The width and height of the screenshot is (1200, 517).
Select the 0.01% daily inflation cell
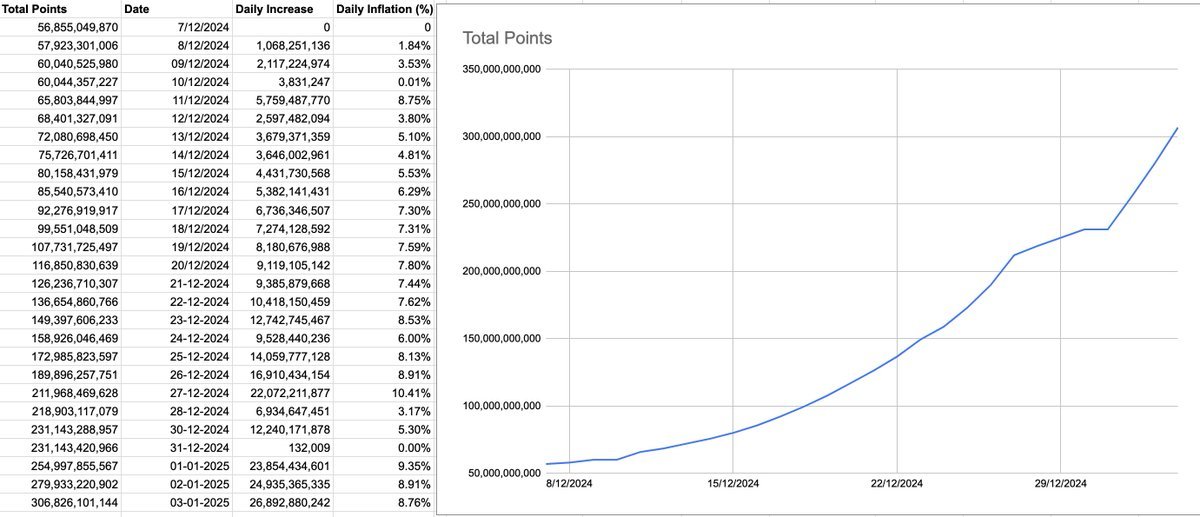point(414,82)
